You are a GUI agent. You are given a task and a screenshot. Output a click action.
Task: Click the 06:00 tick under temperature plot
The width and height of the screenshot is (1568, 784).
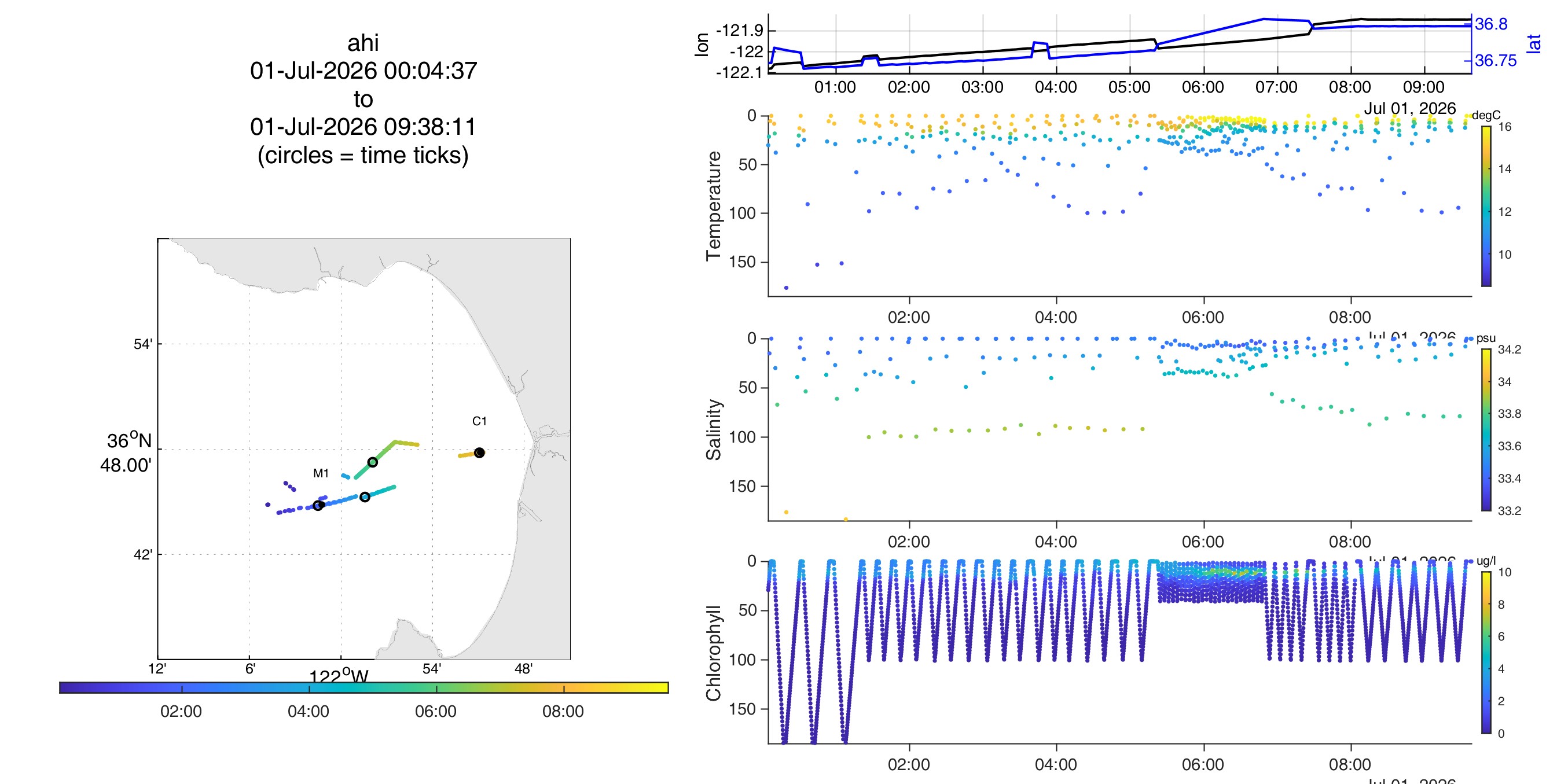(x=1203, y=317)
